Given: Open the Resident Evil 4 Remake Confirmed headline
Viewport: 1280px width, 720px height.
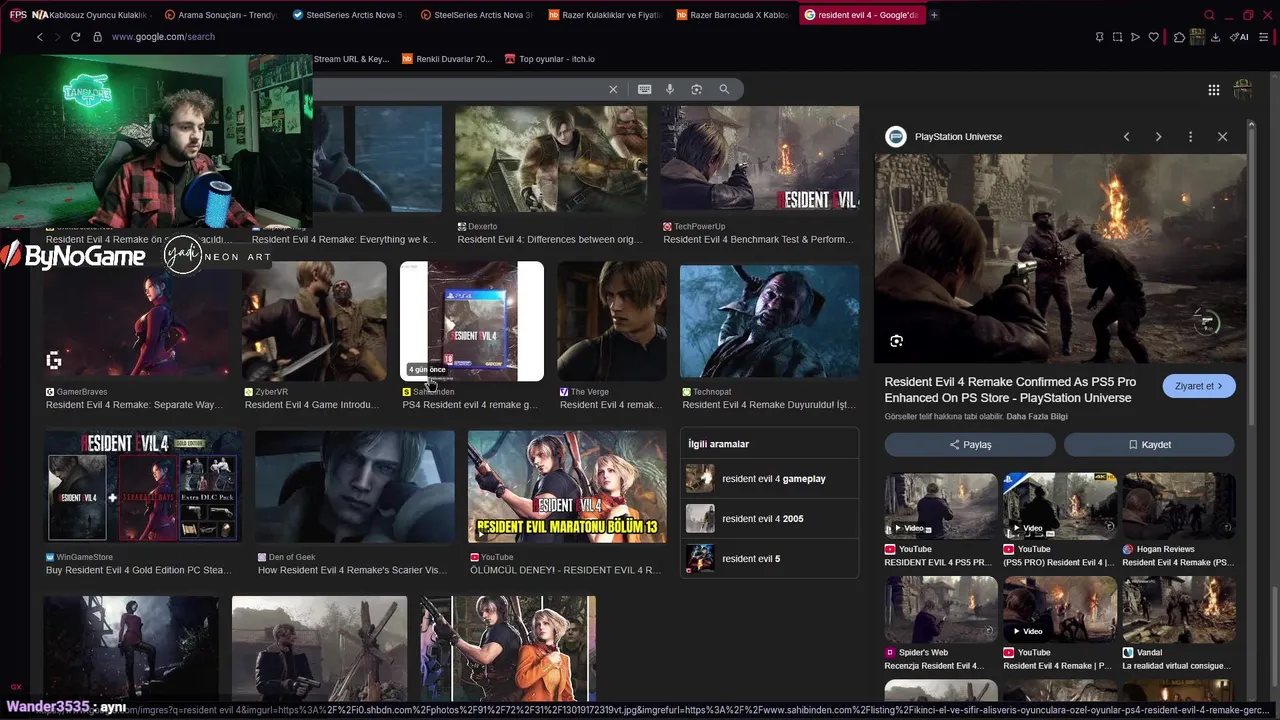Looking at the screenshot, I should pos(1010,390).
